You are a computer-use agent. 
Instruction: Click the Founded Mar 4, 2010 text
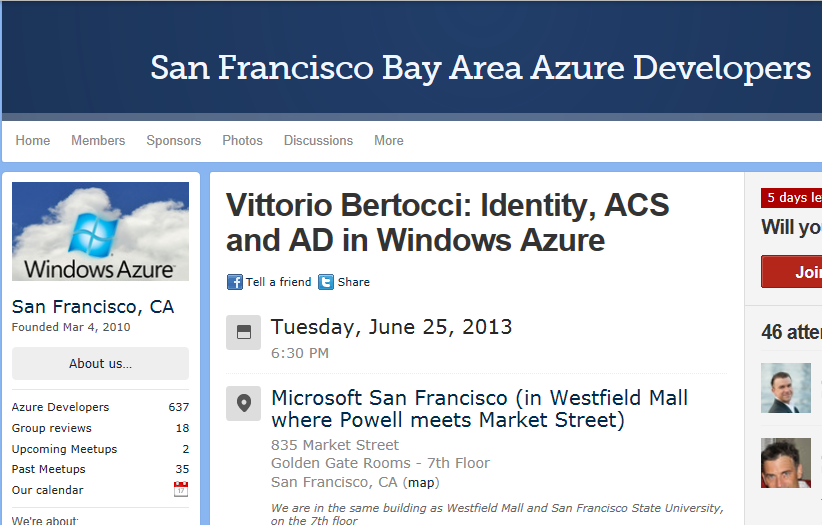click(71, 327)
